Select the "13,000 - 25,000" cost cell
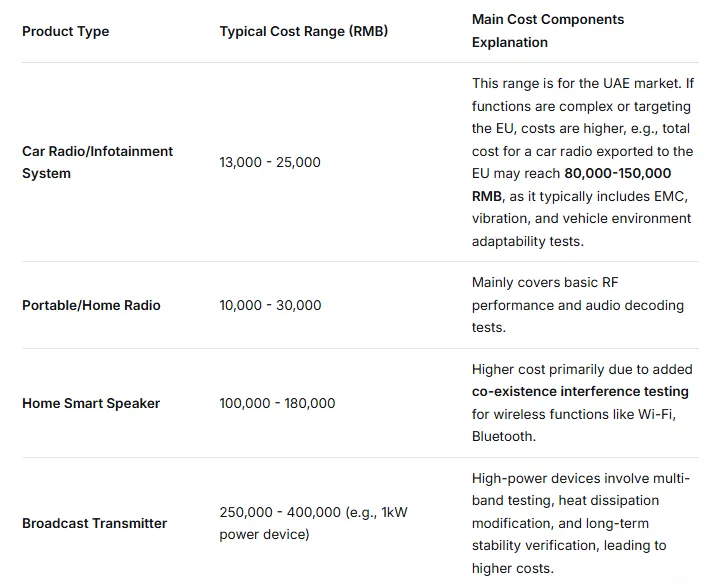Image resolution: width=721 pixels, height=583 pixels. [x=270, y=162]
